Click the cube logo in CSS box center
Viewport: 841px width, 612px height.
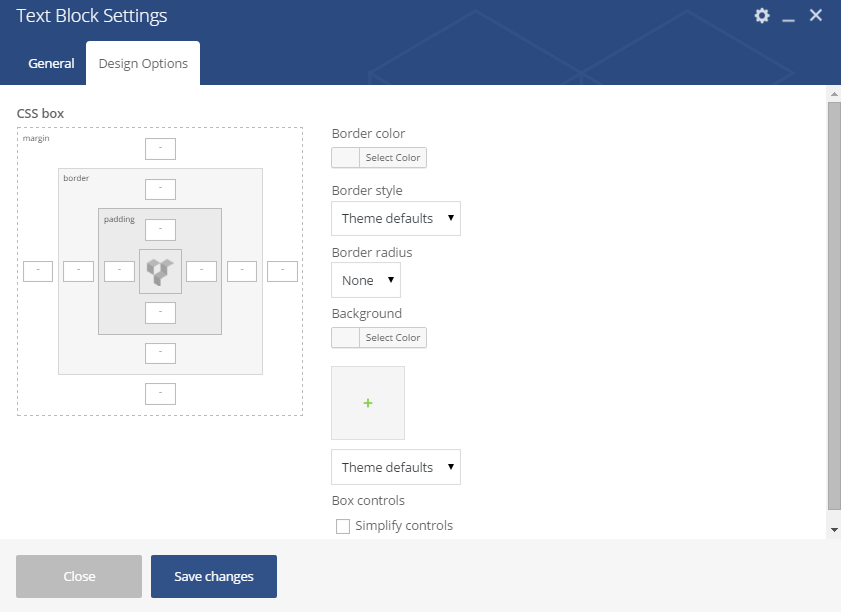pyautogui.click(x=160, y=271)
